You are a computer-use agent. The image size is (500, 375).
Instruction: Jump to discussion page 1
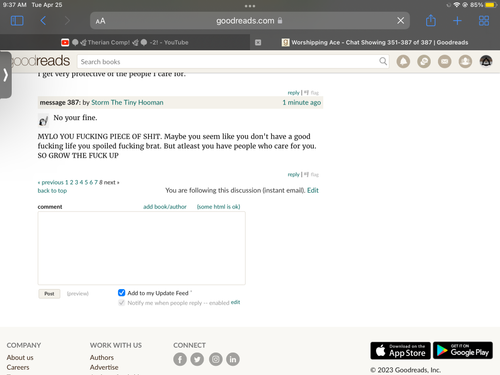tap(66, 182)
